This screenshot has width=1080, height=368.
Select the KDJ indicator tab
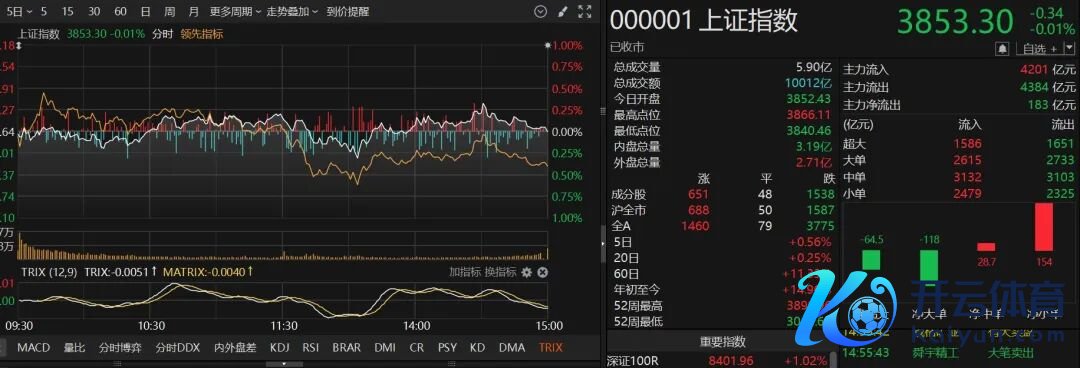[280, 347]
